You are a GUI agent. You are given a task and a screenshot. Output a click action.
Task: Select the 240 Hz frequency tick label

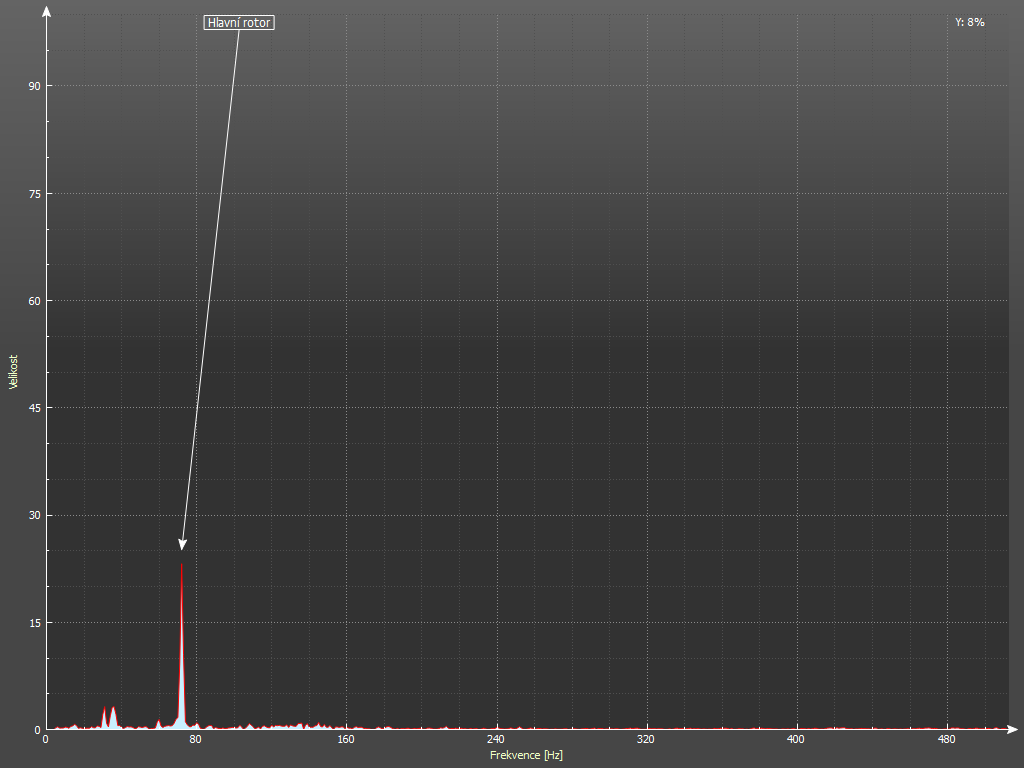(x=496, y=740)
